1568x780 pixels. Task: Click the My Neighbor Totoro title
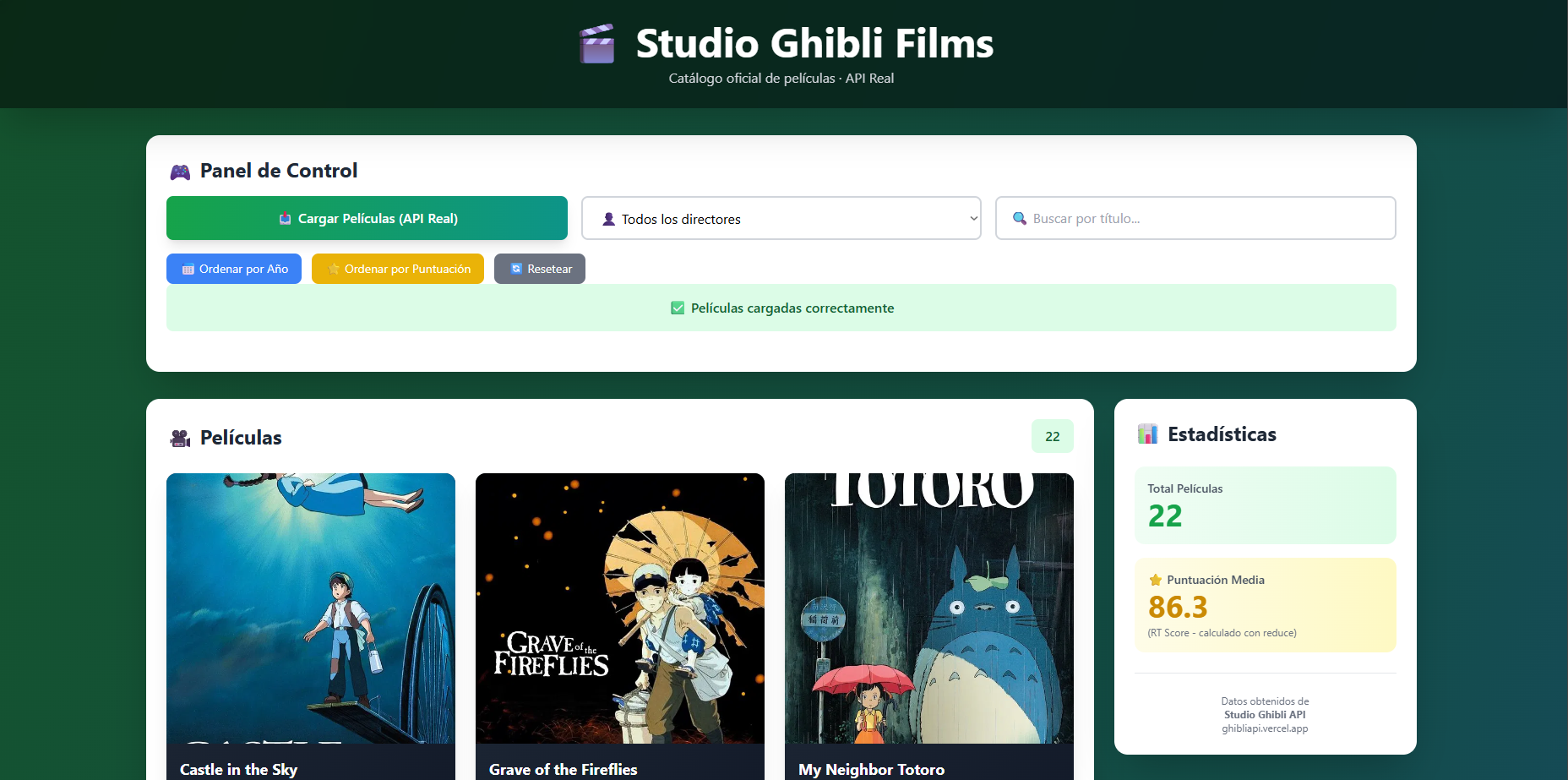tap(871, 769)
